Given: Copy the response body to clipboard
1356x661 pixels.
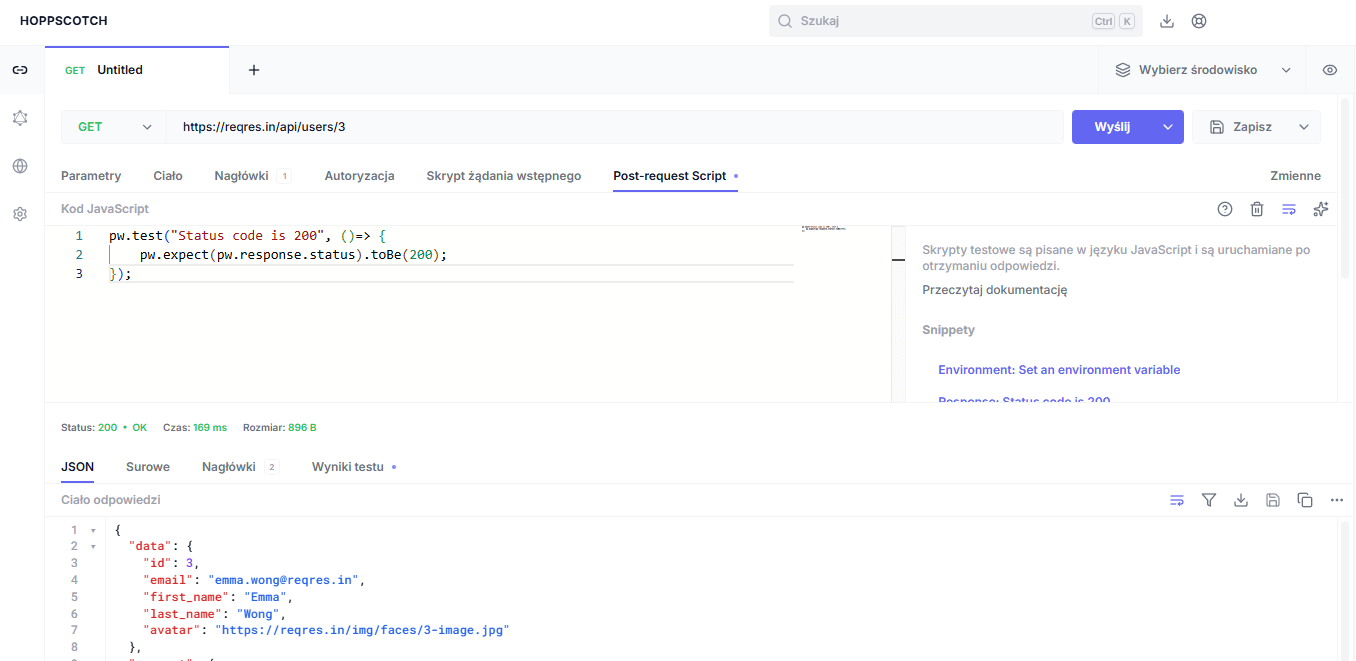Looking at the screenshot, I should (1305, 500).
